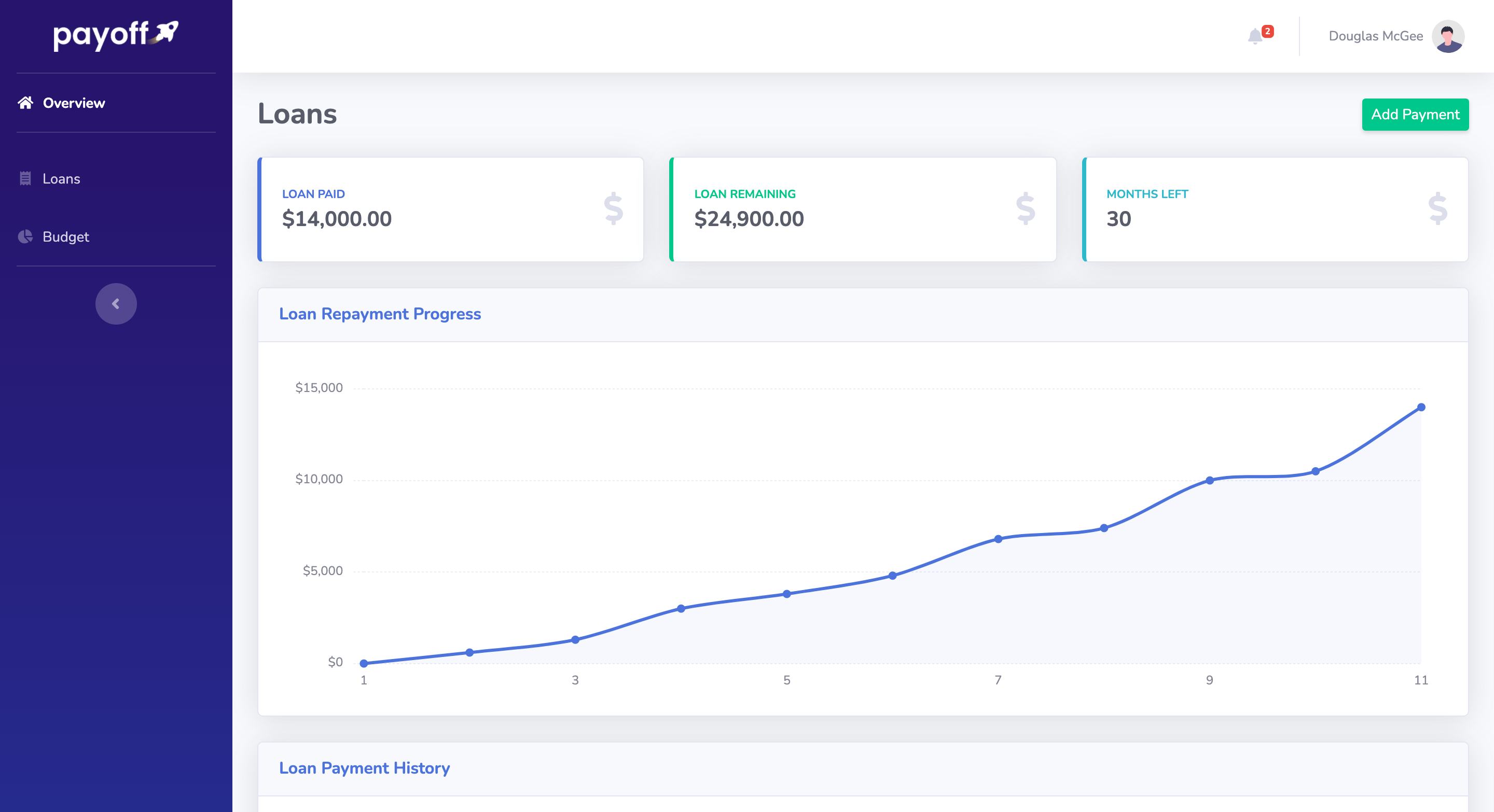Click the red notification count badge

pos(1268,31)
